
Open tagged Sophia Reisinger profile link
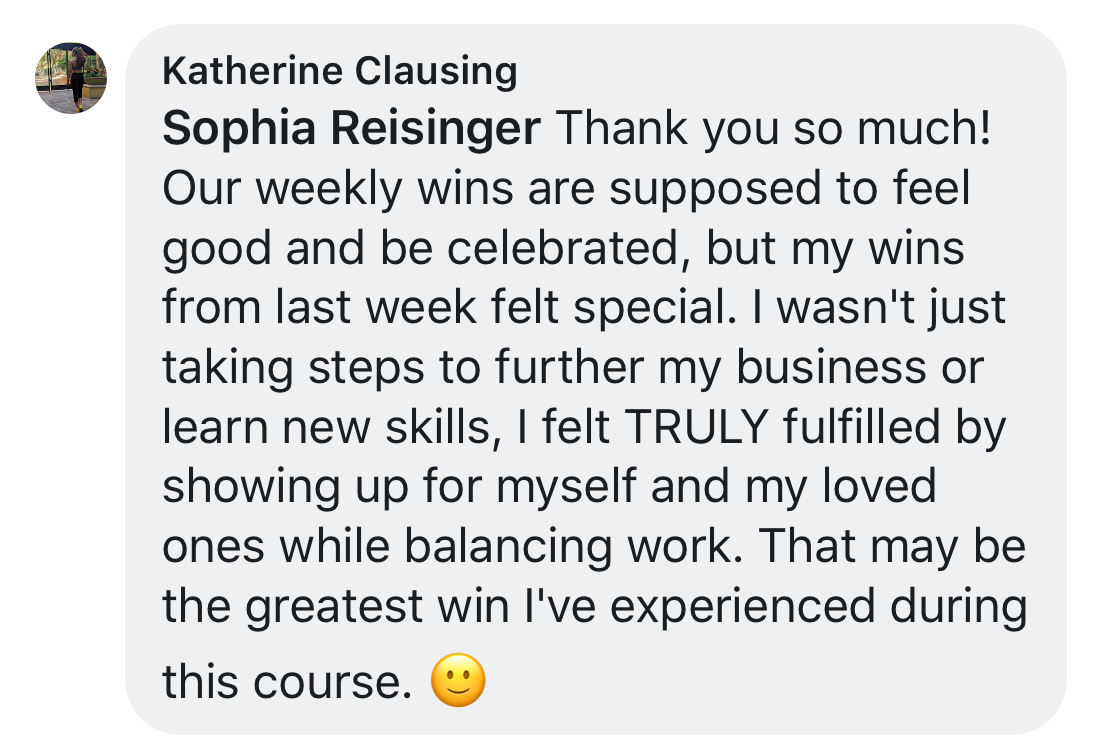click(351, 130)
